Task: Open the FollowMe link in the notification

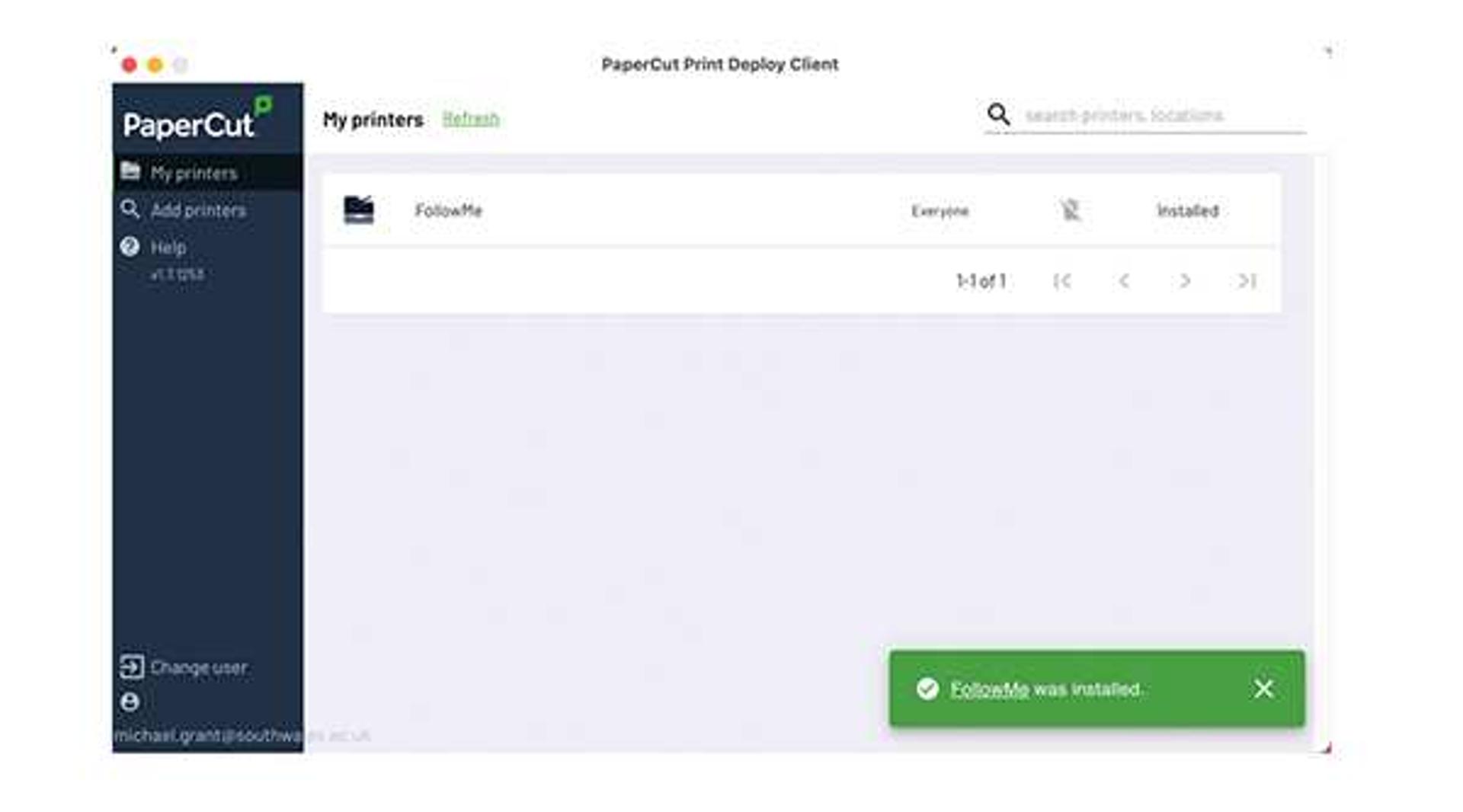Action: (x=989, y=689)
